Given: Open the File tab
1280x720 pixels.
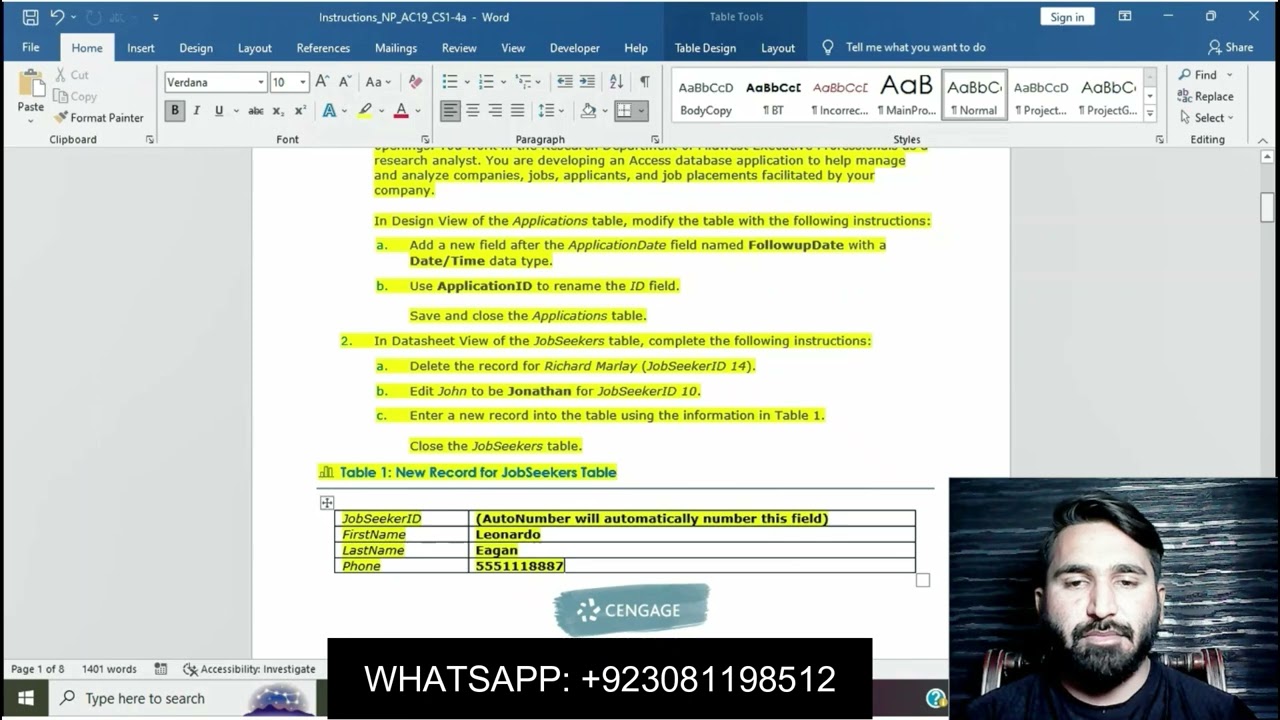Looking at the screenshot, I should pyautogui.click(x=31, y=47).
